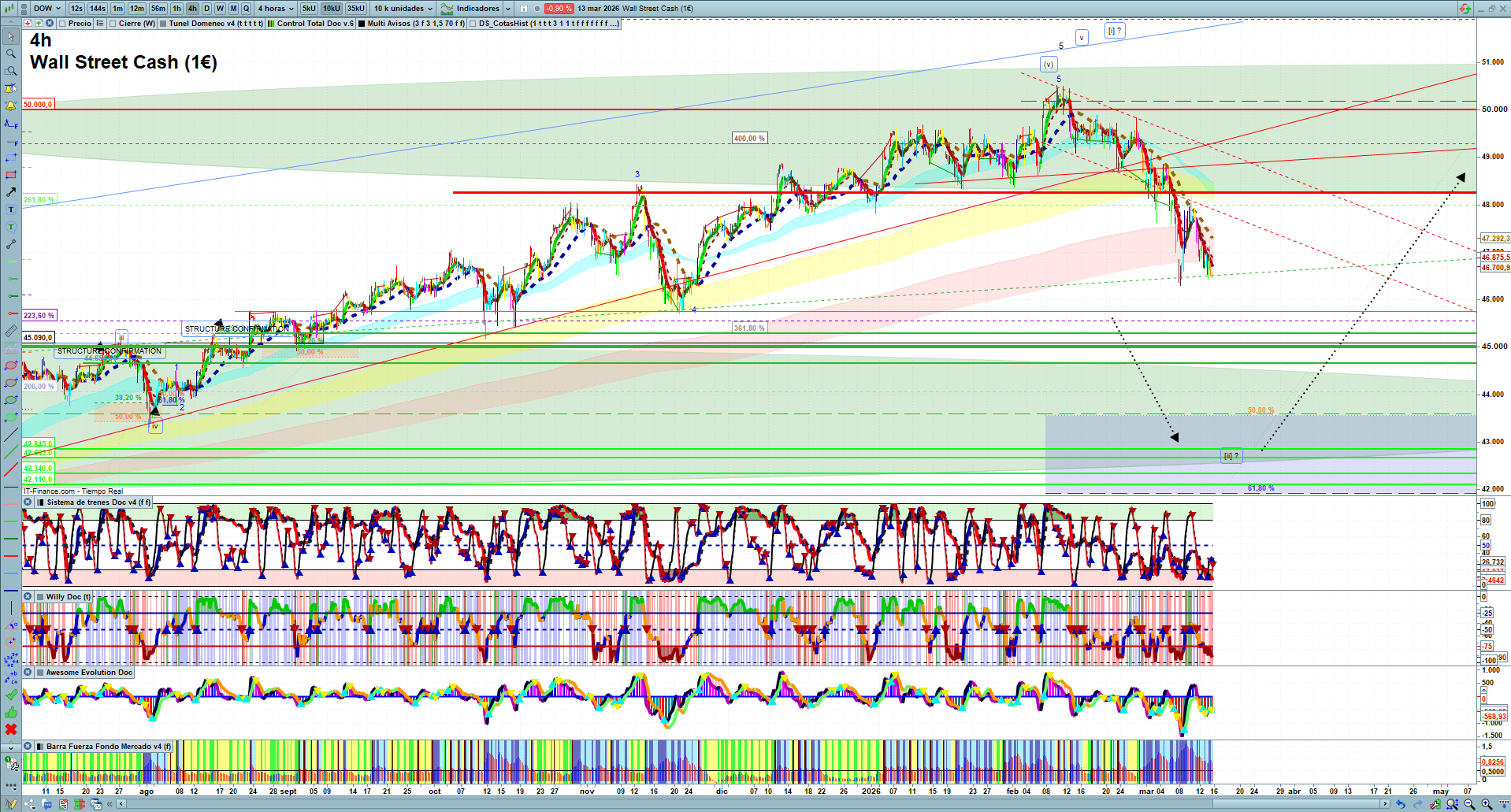Select the plain text T tool
This screenshot has width=1511, height=812.
coord(11,209)
